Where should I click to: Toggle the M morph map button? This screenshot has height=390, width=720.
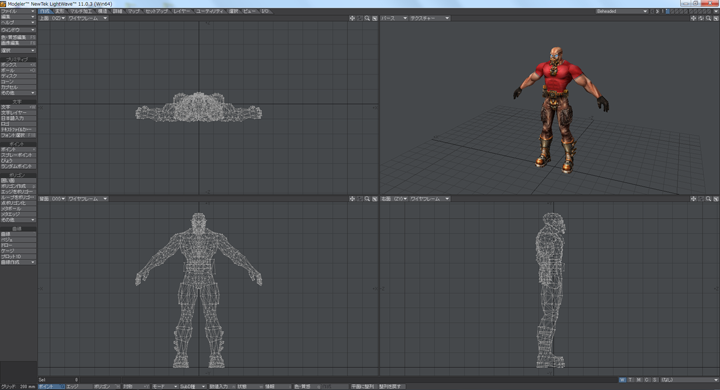point(639,380)
